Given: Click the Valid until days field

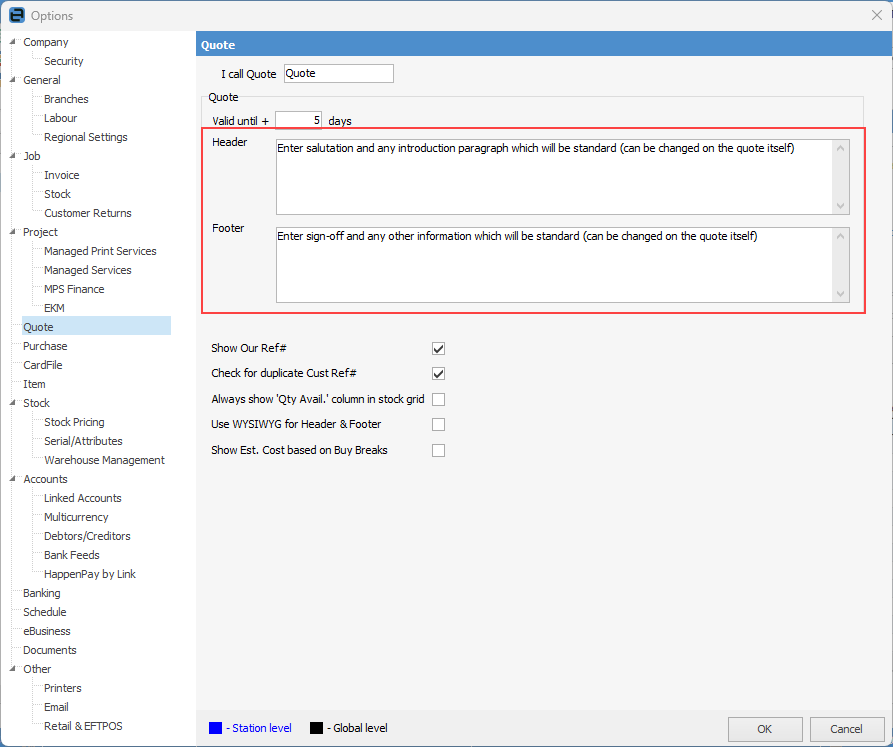Looking at the screenshot, I should pos(298,120).
